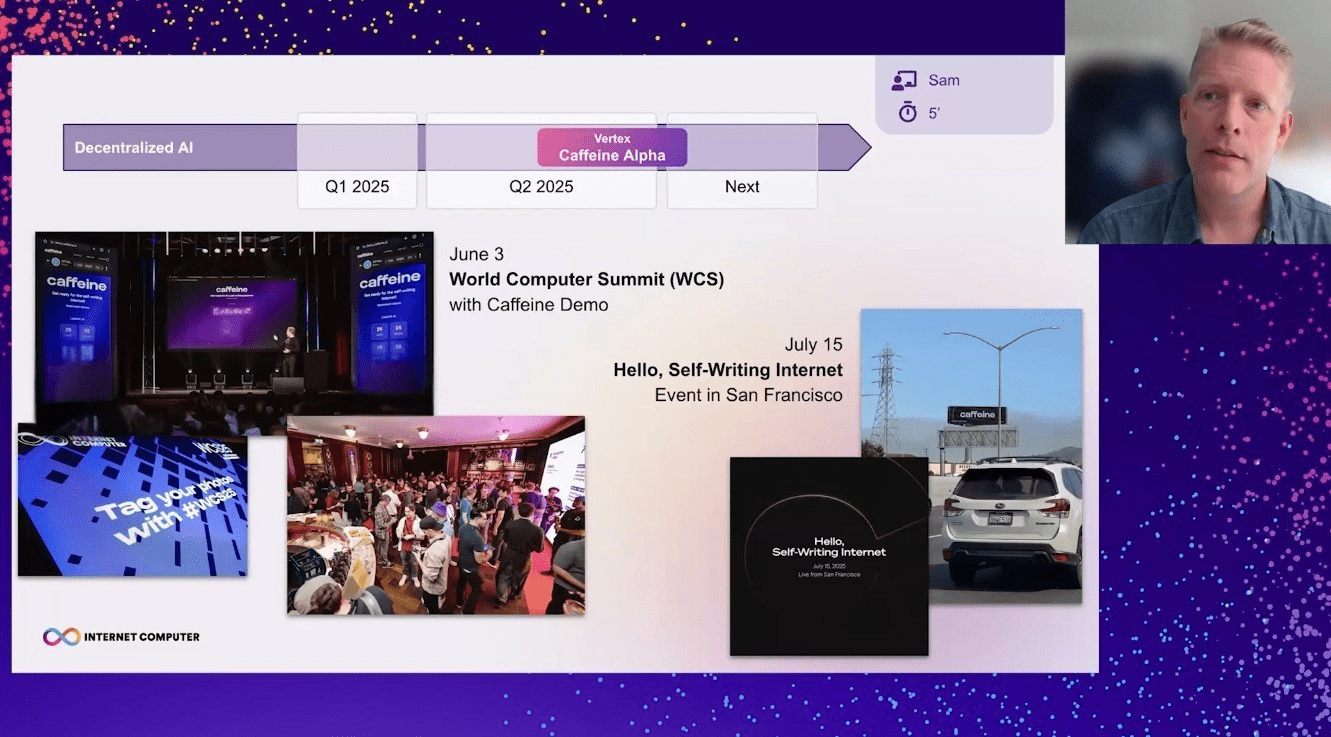The image size is (1331, 737).
Task: Click the Vertex Caffeine Alpha pill
Action: 612,147
